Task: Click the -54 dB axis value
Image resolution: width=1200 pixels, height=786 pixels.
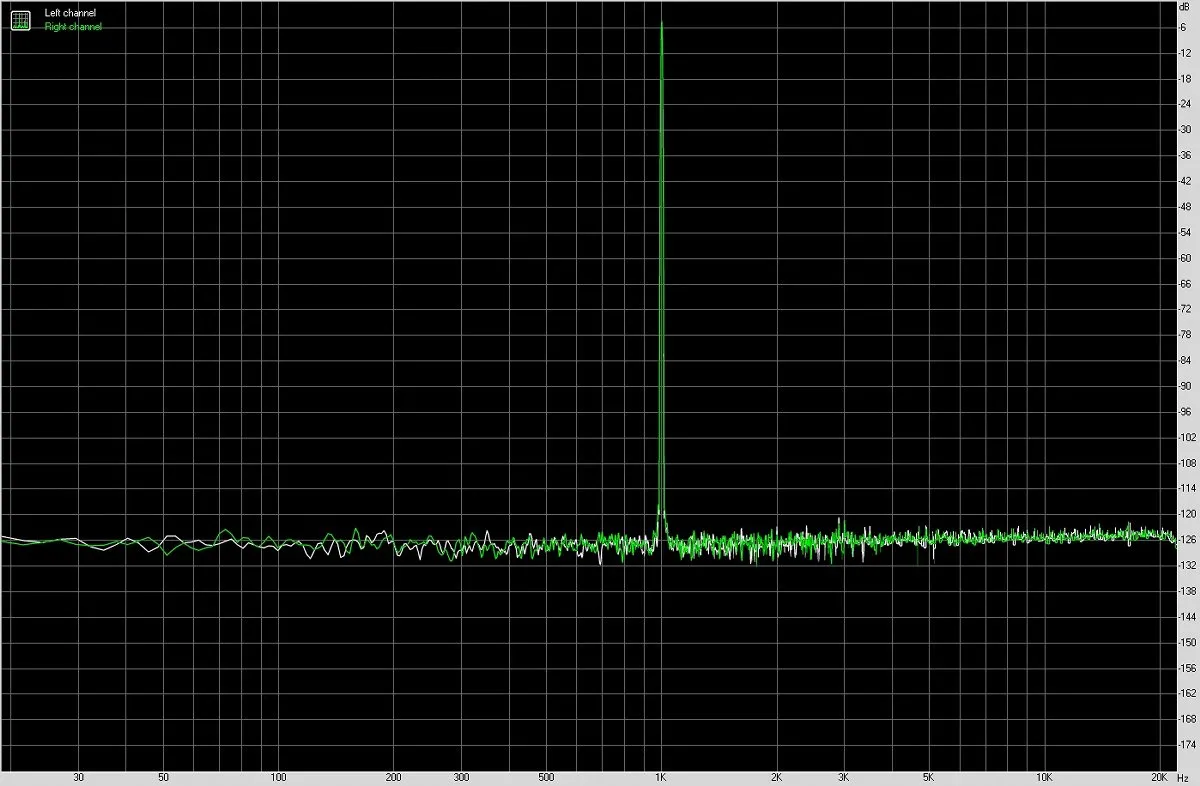Action: click(x=1185, y=232)
